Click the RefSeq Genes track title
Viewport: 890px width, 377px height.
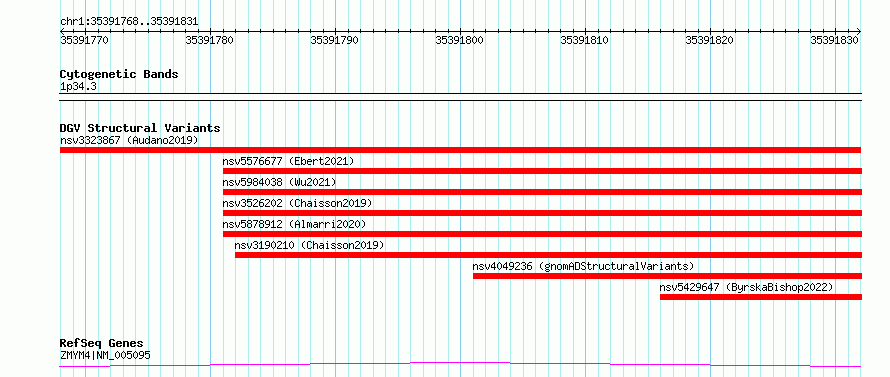tap(102, 344)
